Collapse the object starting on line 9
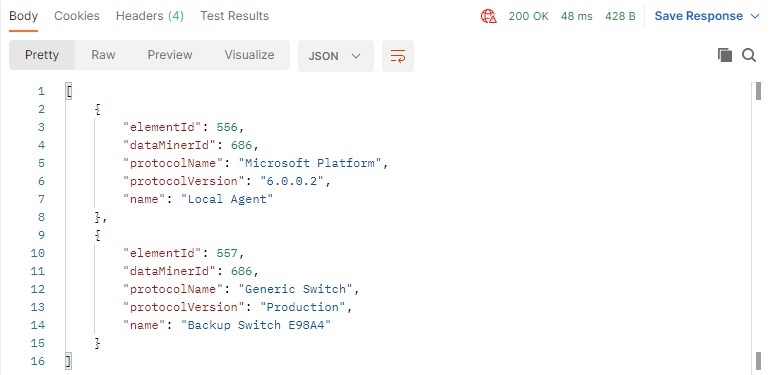 tap(98, 235)
